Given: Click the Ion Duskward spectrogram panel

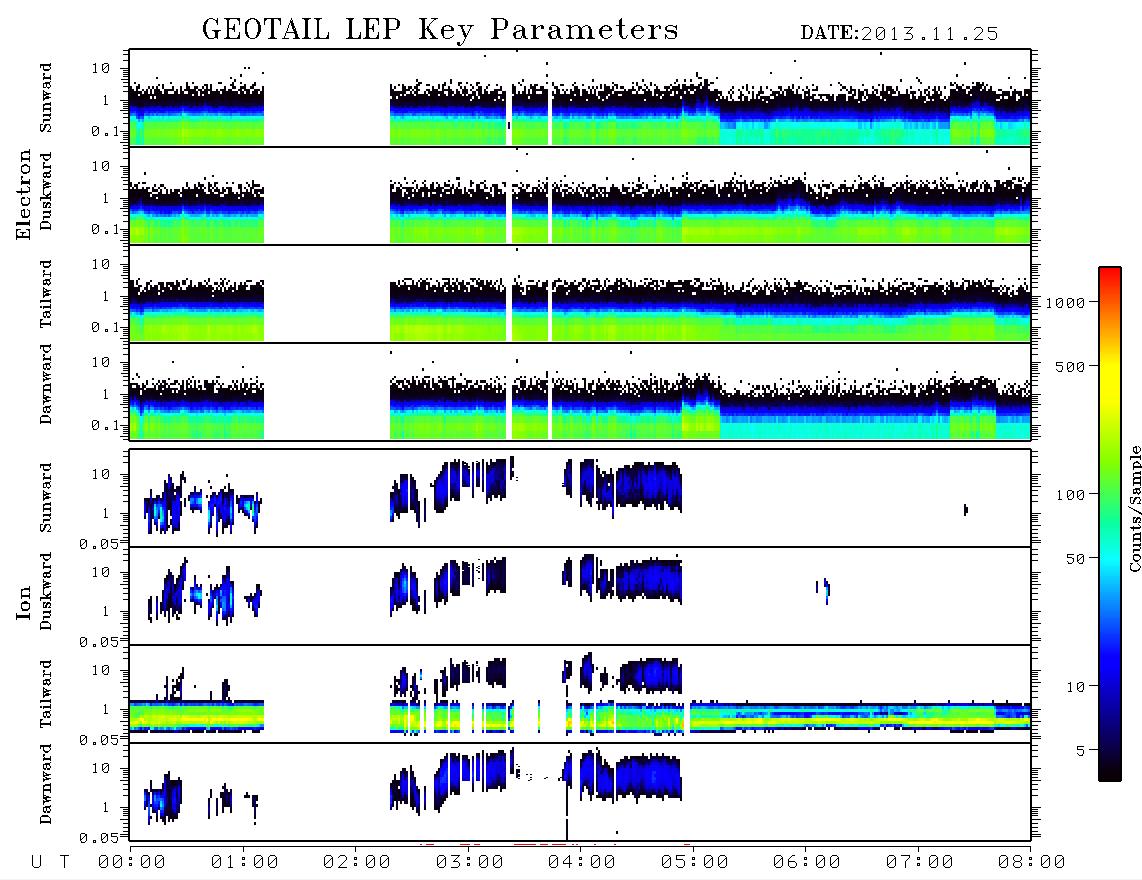Looking at the screenshot, I should click(580, 595).
